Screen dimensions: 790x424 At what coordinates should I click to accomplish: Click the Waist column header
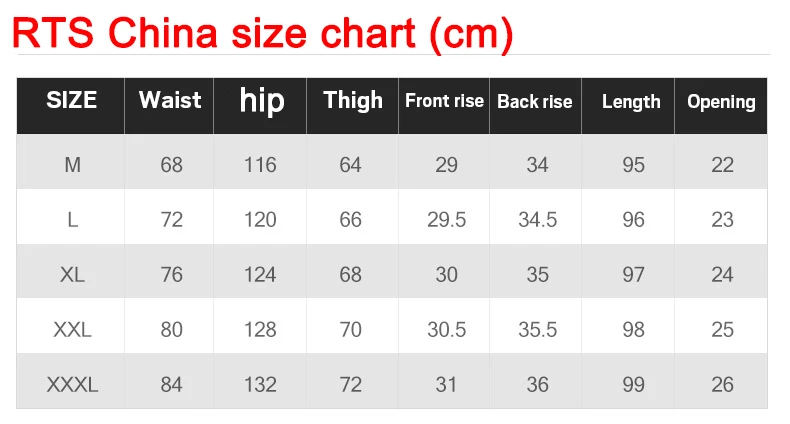tap(170, 100)
